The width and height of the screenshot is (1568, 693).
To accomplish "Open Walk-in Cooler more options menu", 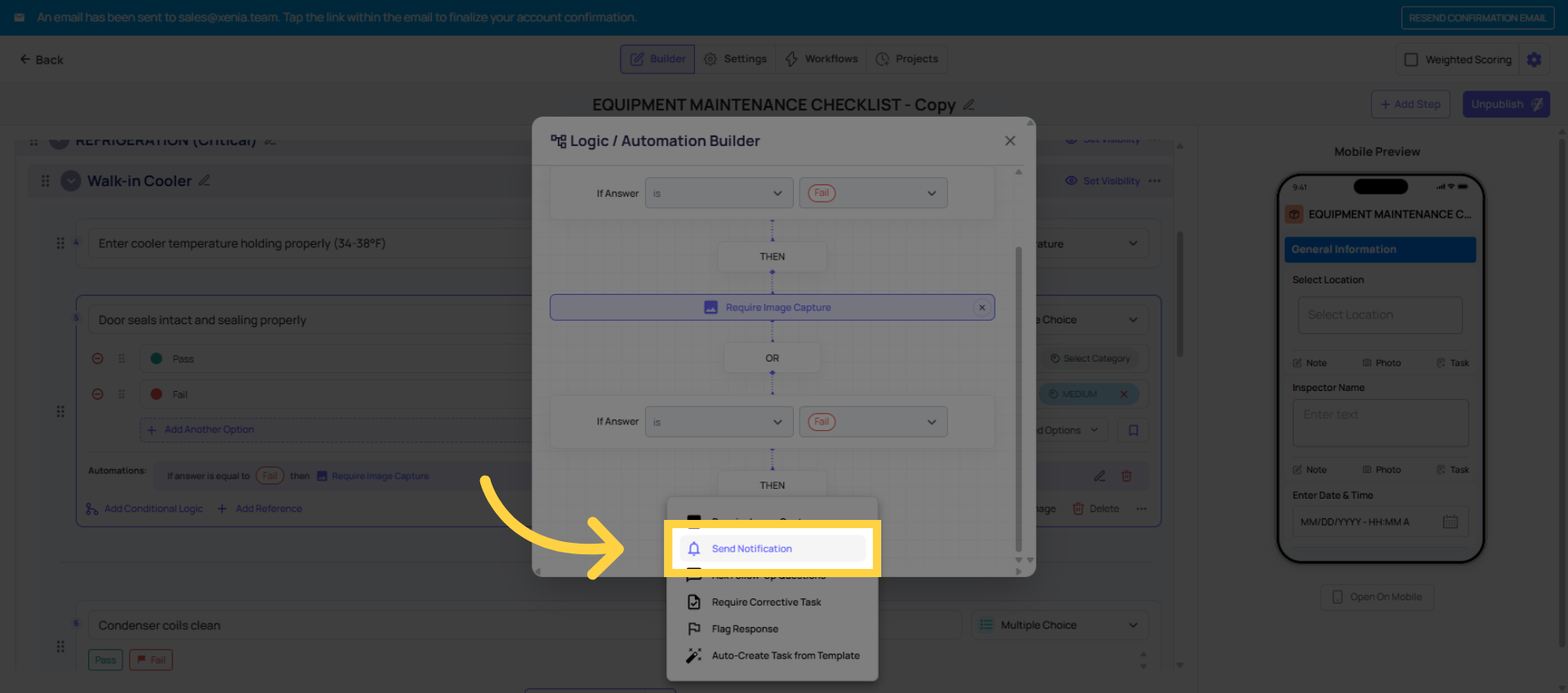I will click(x=1155, y=180).
